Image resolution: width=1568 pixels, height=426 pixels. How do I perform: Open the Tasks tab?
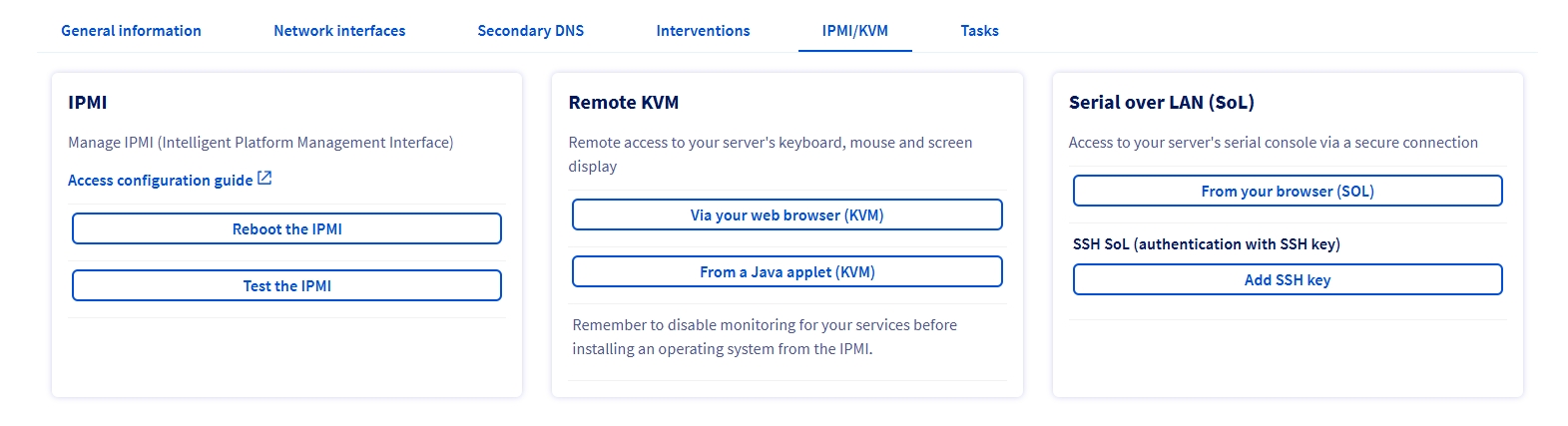[979, 31]
